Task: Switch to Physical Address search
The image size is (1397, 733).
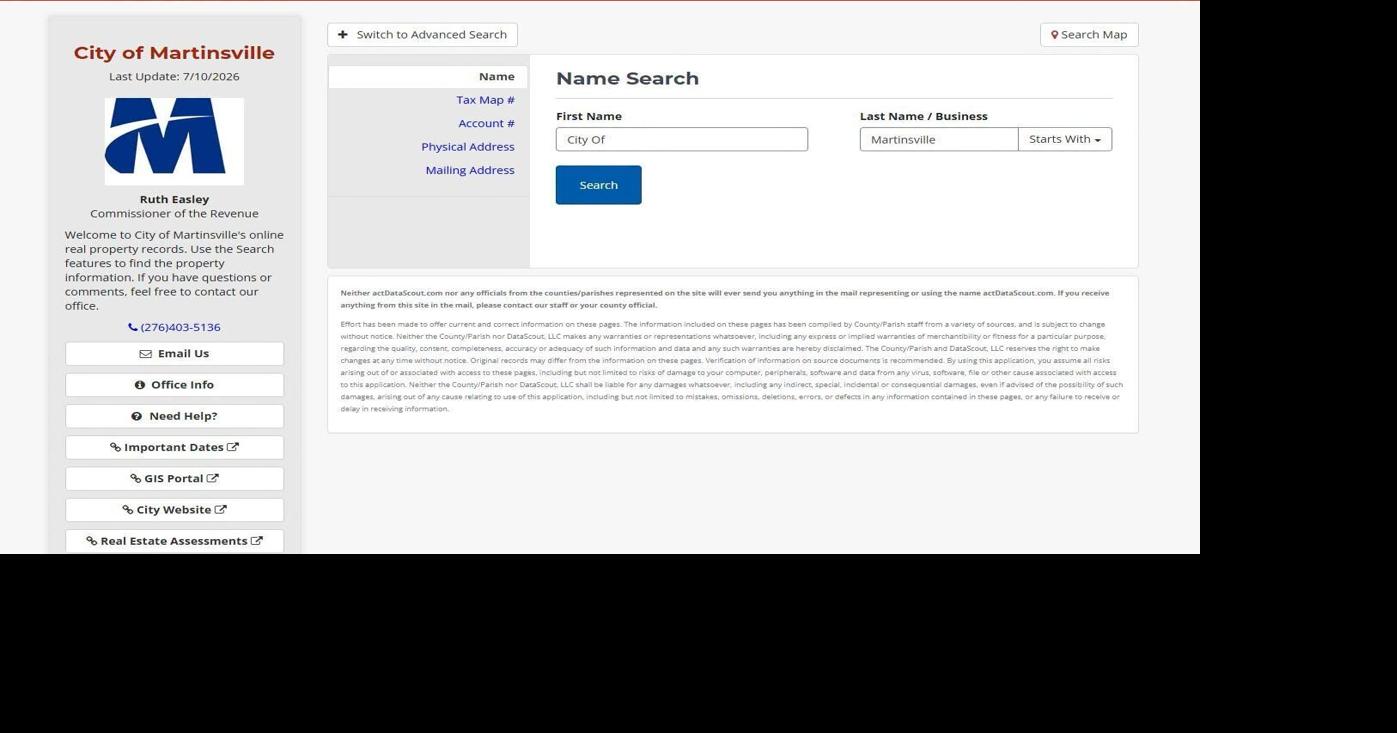Action: (468, 147)
